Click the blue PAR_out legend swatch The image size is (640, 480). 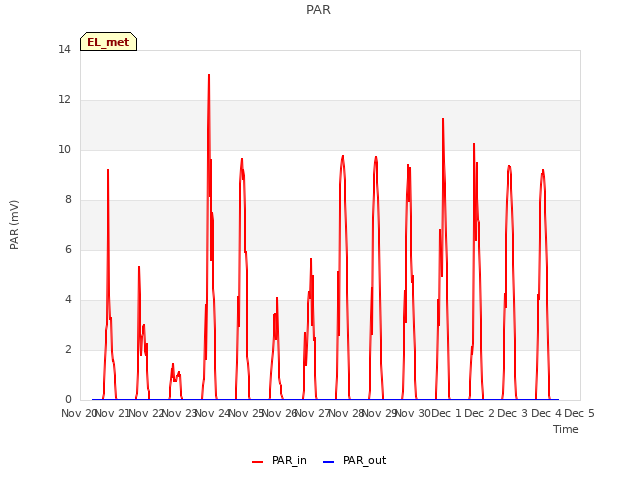point(328,462)
